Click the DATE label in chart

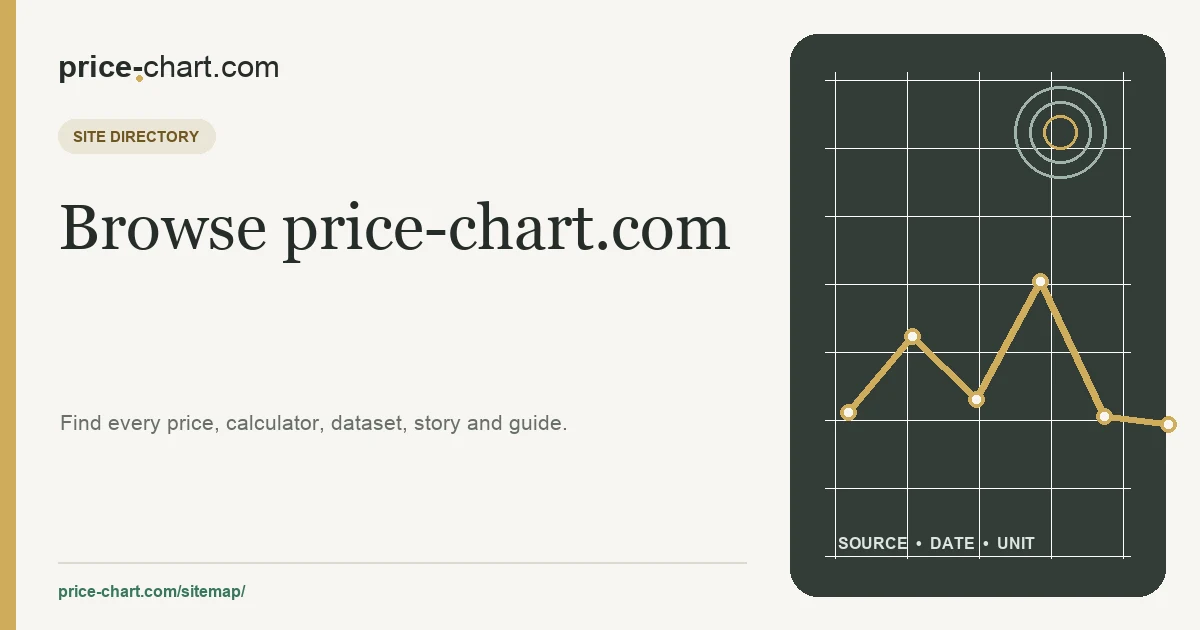pyautogui.click(x=952, y=543)
